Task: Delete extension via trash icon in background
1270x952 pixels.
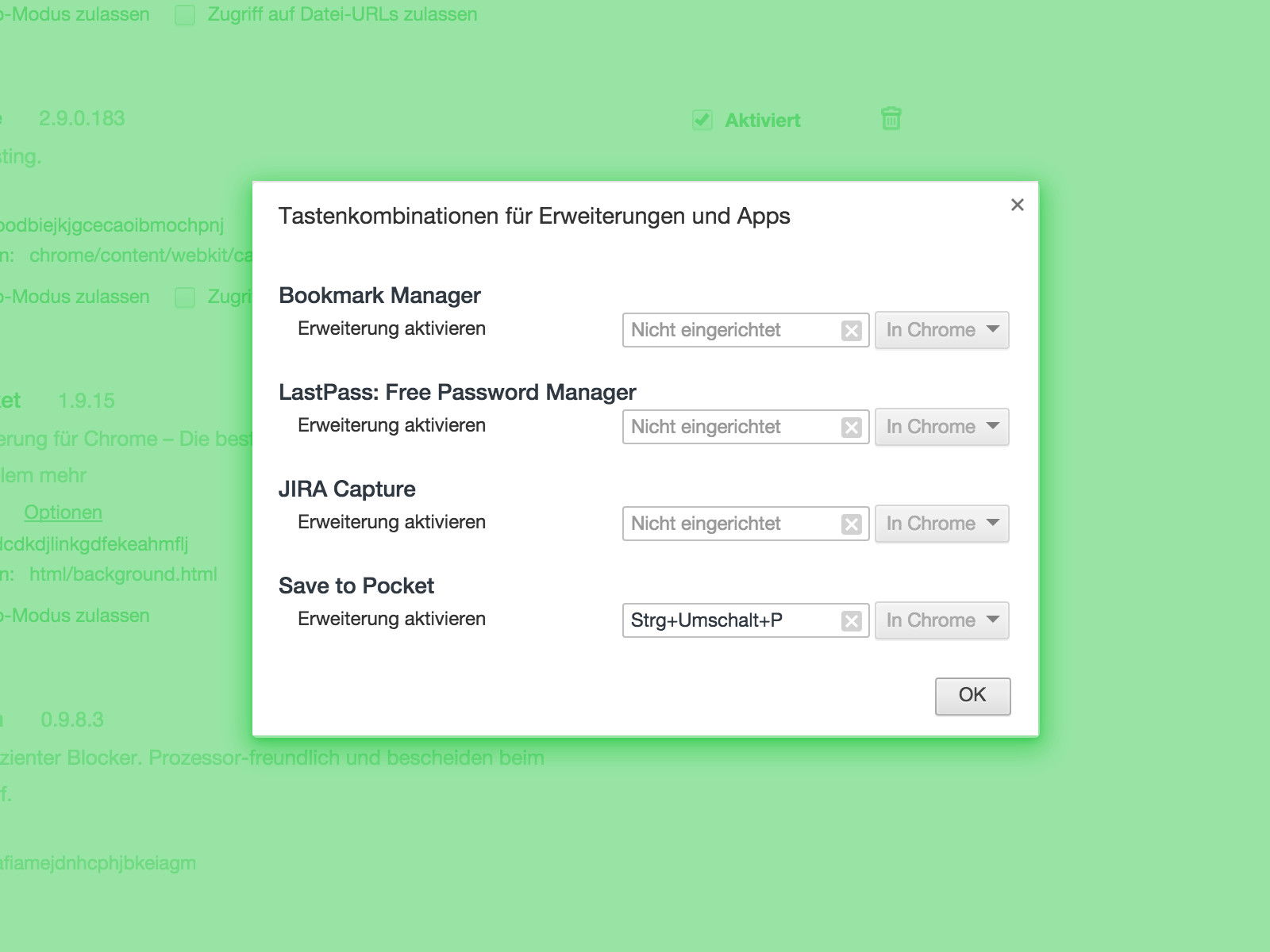Action: coord(891,119)
